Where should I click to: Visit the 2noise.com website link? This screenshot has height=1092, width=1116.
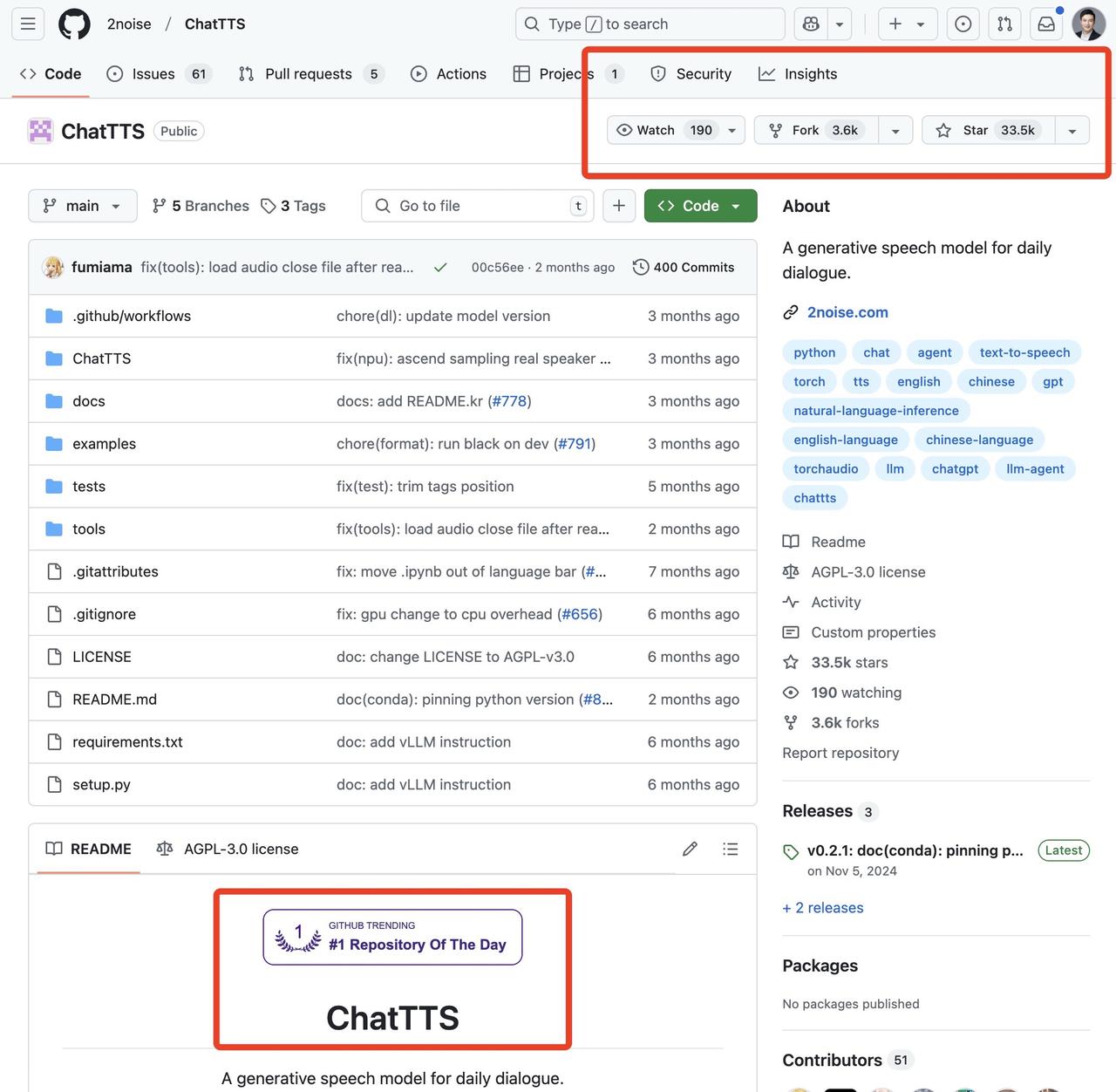click(847, 312)
